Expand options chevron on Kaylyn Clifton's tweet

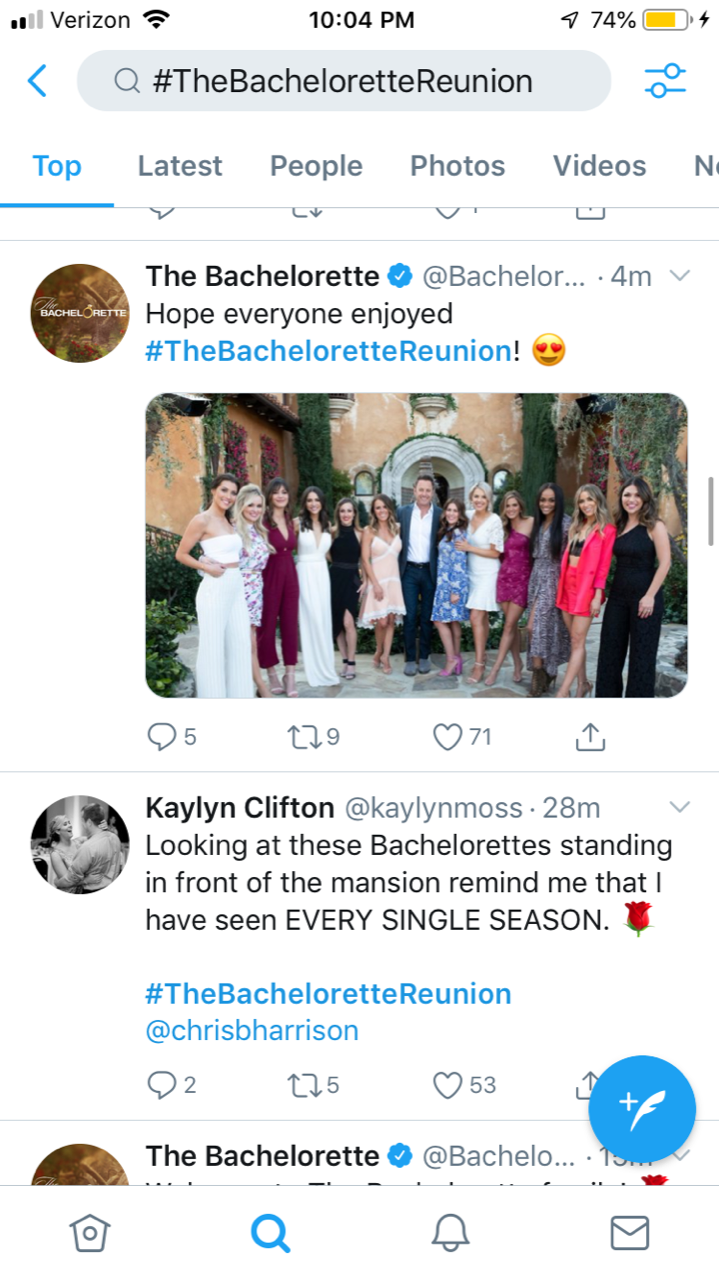click(x=680, y=806)
